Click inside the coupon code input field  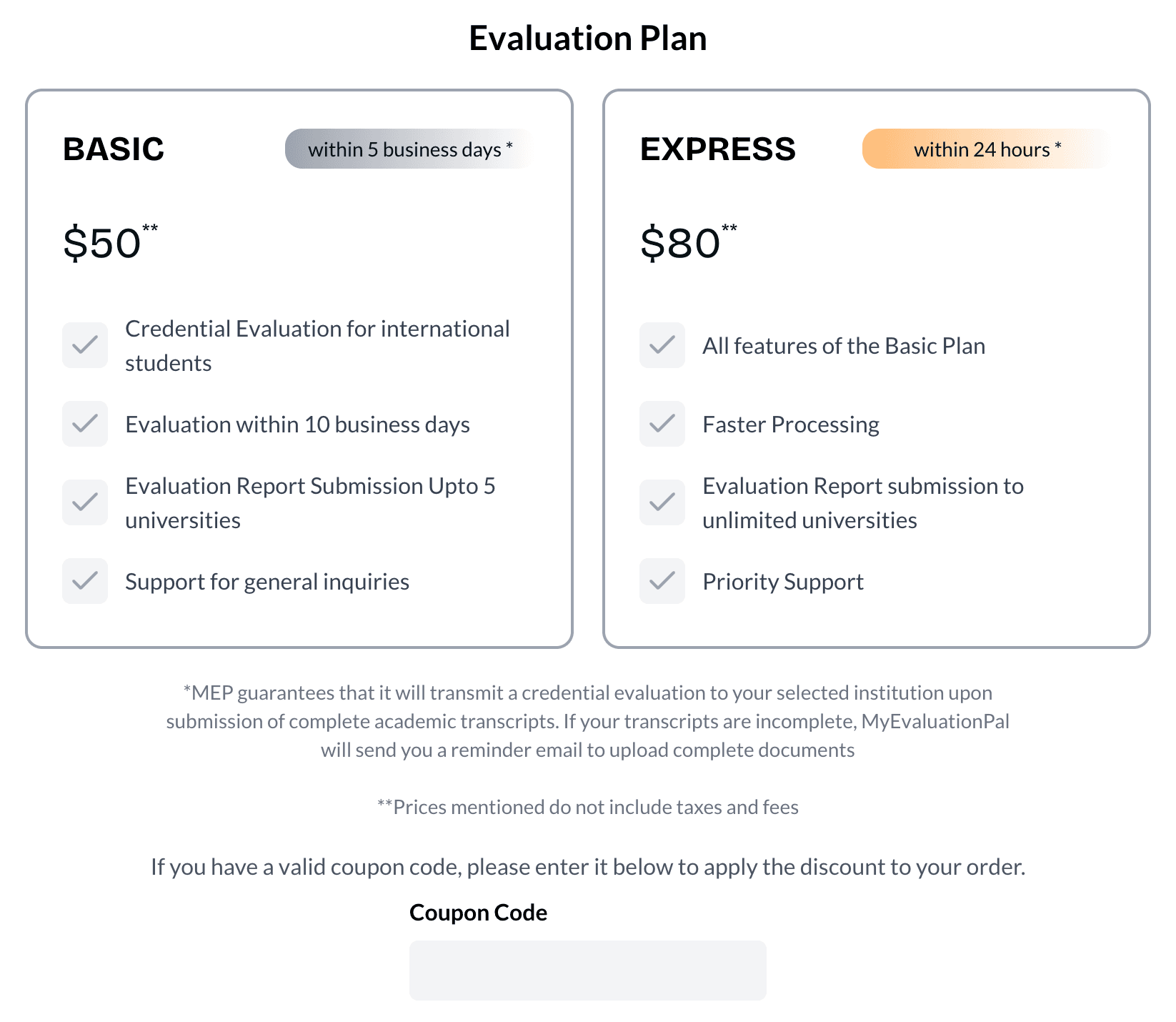point(587,971)
